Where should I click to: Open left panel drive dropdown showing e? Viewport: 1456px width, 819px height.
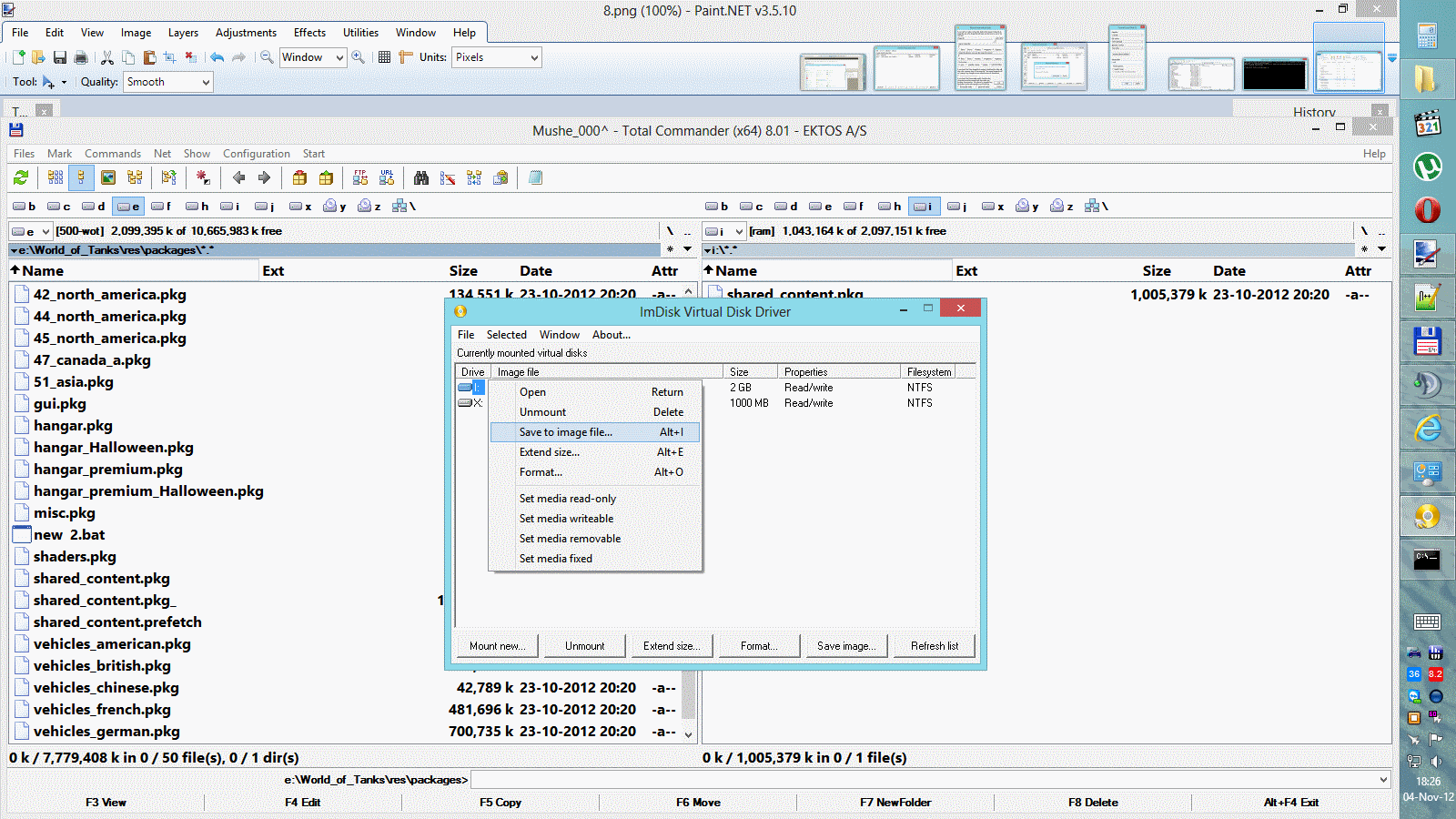click(x=32, y=231)
